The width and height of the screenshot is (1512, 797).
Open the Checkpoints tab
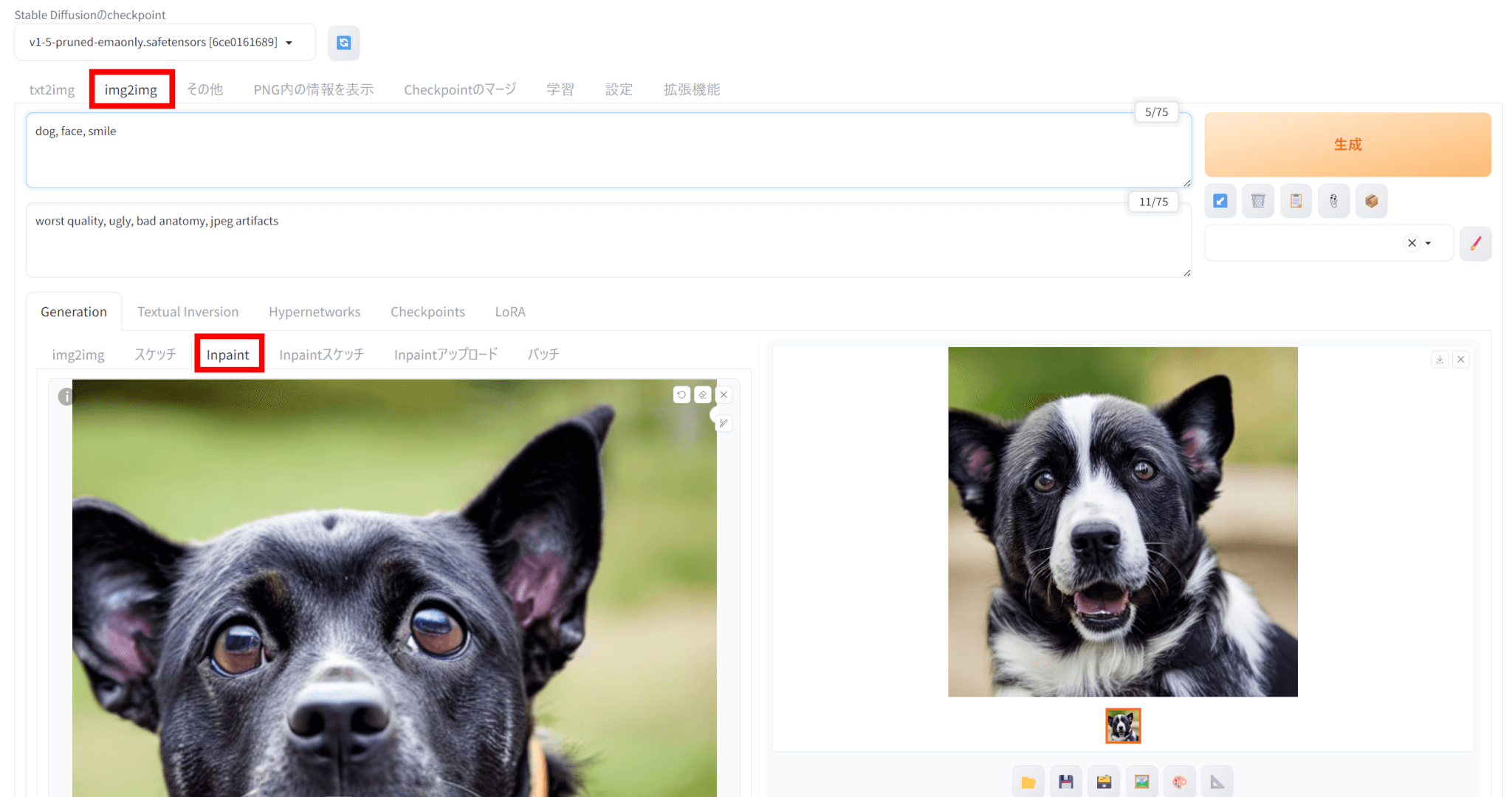pos(427,312)
